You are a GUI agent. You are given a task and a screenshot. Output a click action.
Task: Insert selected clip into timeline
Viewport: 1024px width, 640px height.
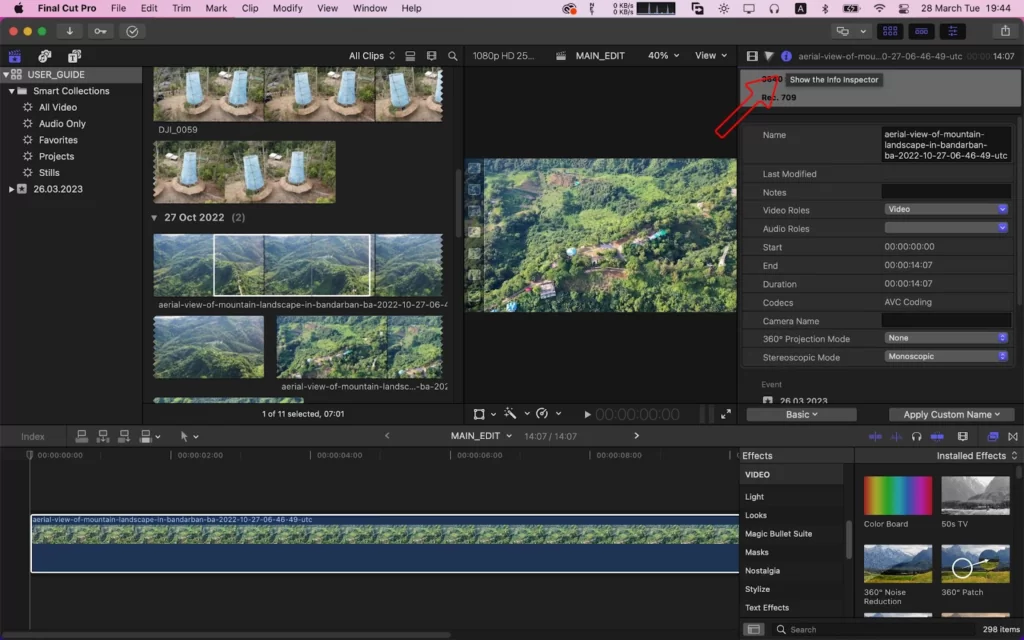103,436
